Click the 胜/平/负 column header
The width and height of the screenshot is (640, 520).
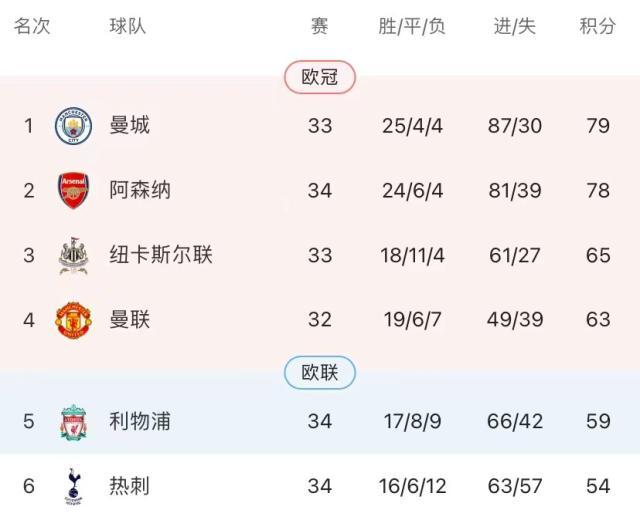412,26
